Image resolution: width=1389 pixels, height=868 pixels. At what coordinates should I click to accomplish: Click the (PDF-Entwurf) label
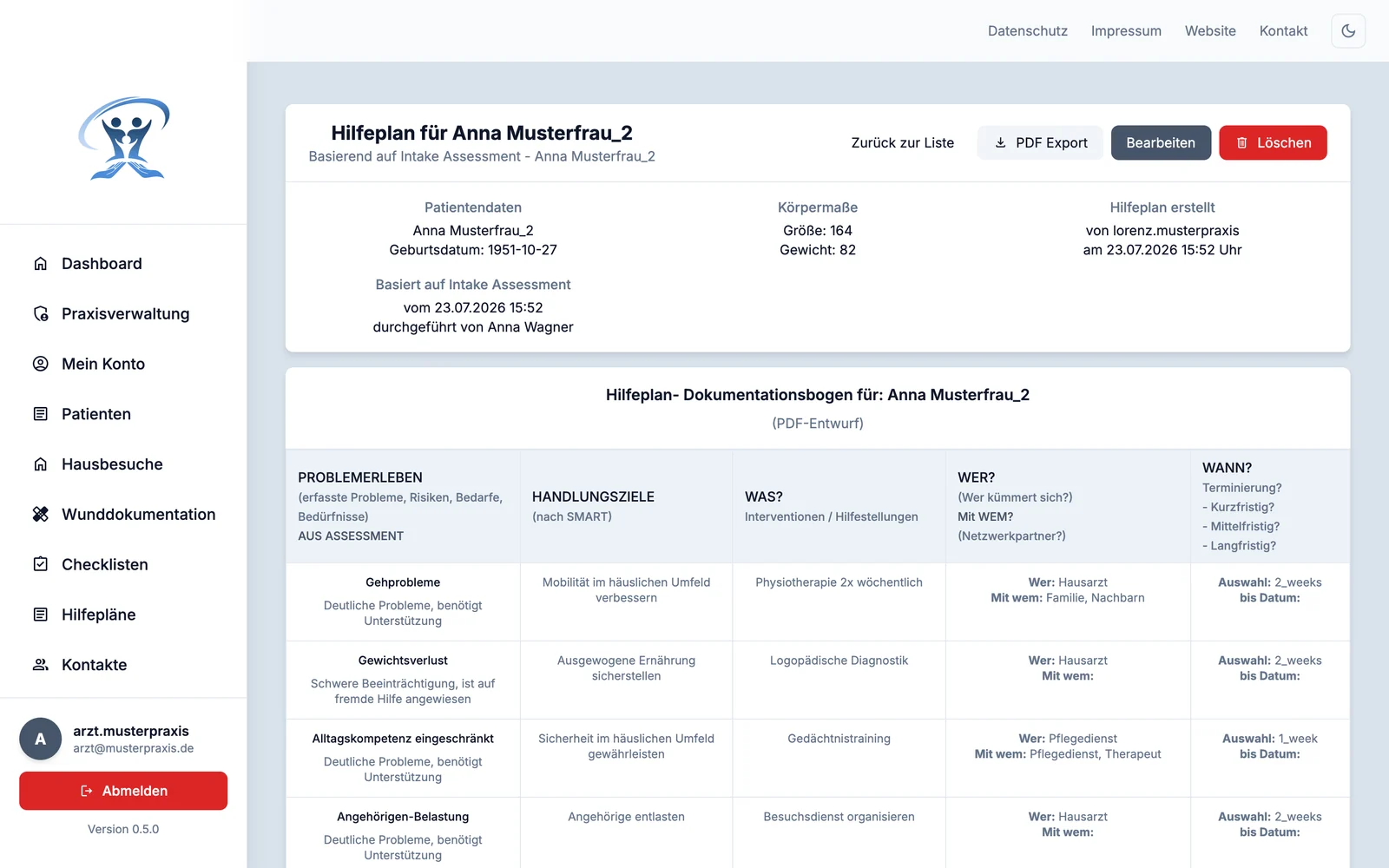coord(818,424)
